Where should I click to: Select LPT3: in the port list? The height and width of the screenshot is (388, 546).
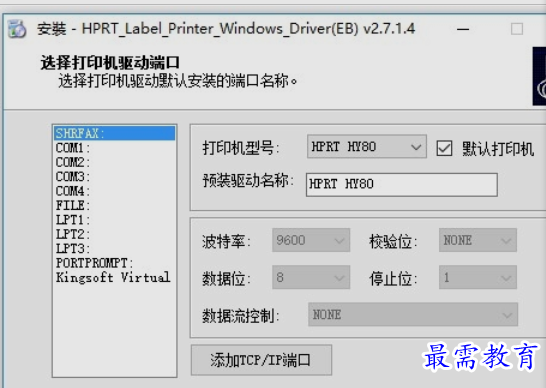(114, 248)
